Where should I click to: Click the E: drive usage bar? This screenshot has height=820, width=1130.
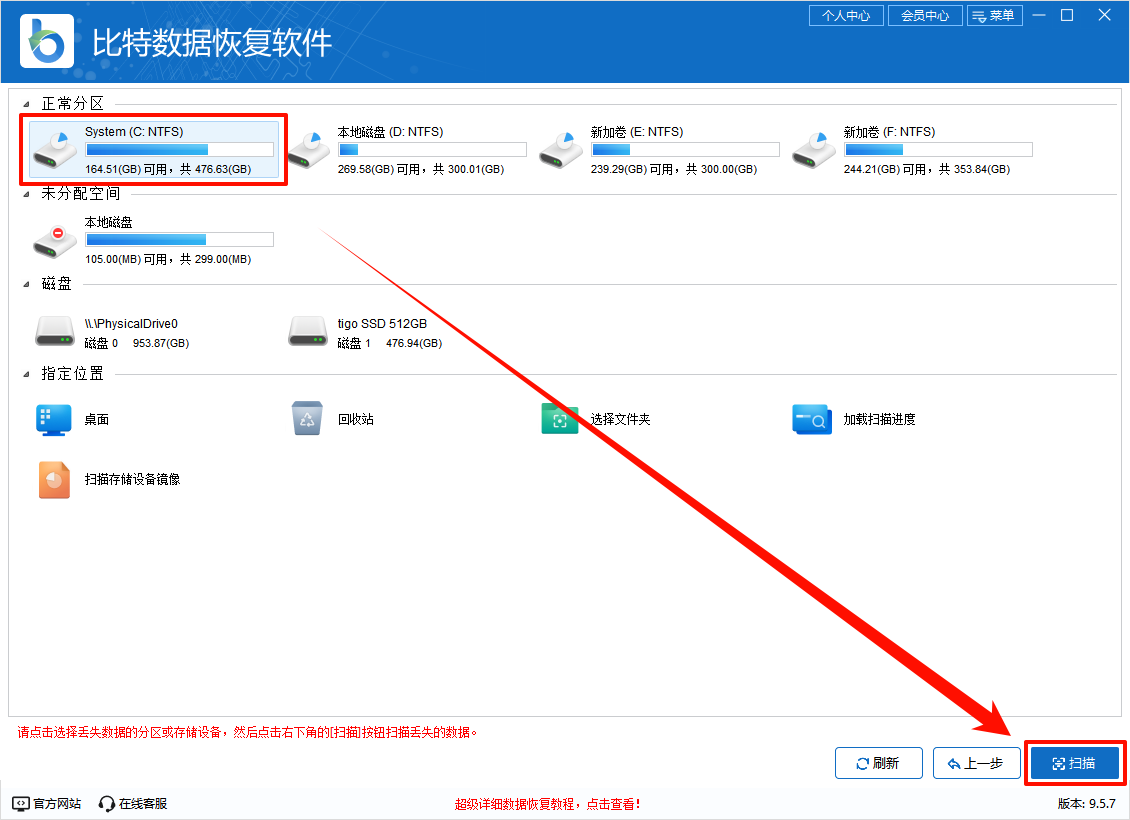[685, 149]
